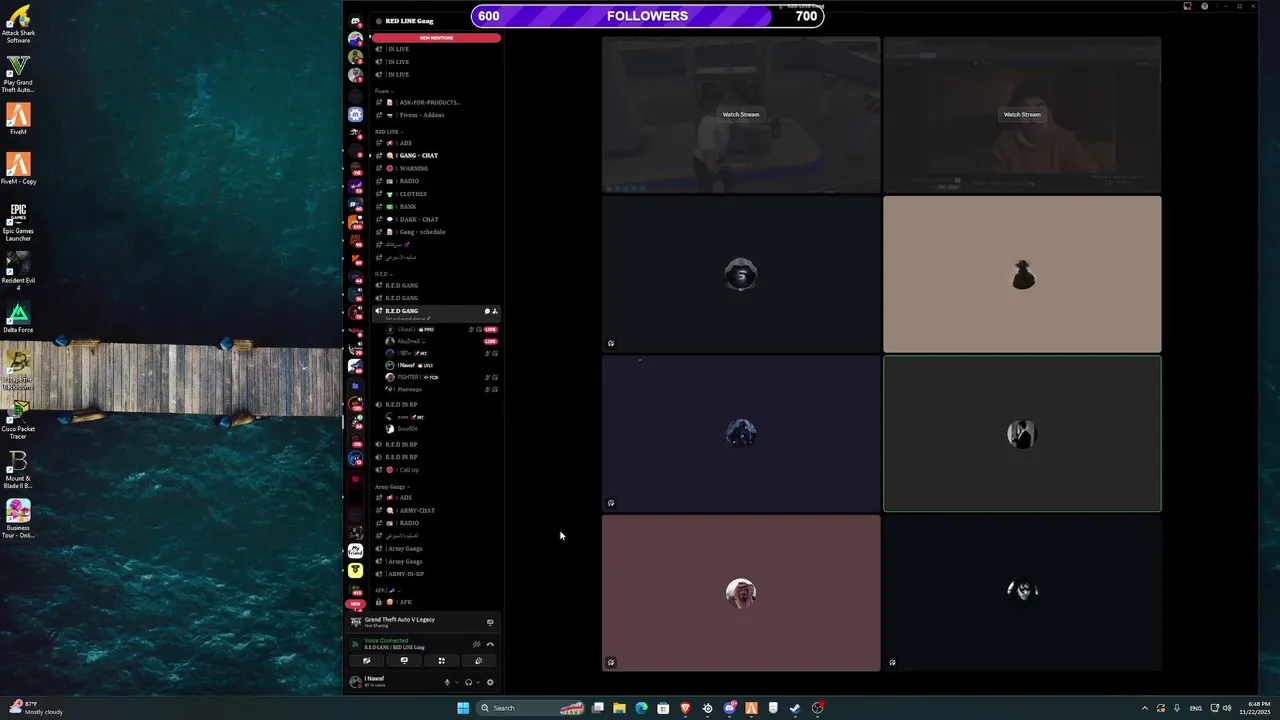Select user Fiamengo in voice list
Viewport: 1280px width, 720px height.
(x=441, y=389)
